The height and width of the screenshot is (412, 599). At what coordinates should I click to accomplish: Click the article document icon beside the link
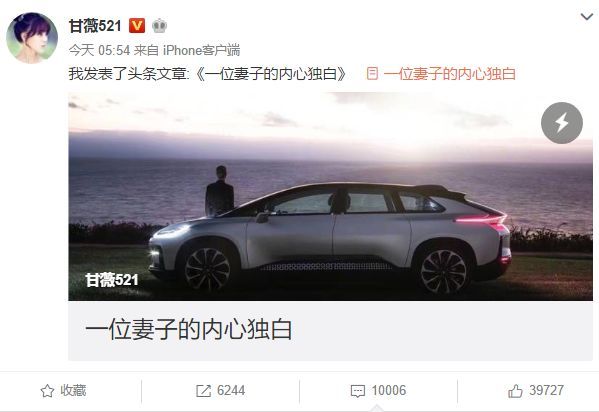pyautogui.click(x=372, y=73)
